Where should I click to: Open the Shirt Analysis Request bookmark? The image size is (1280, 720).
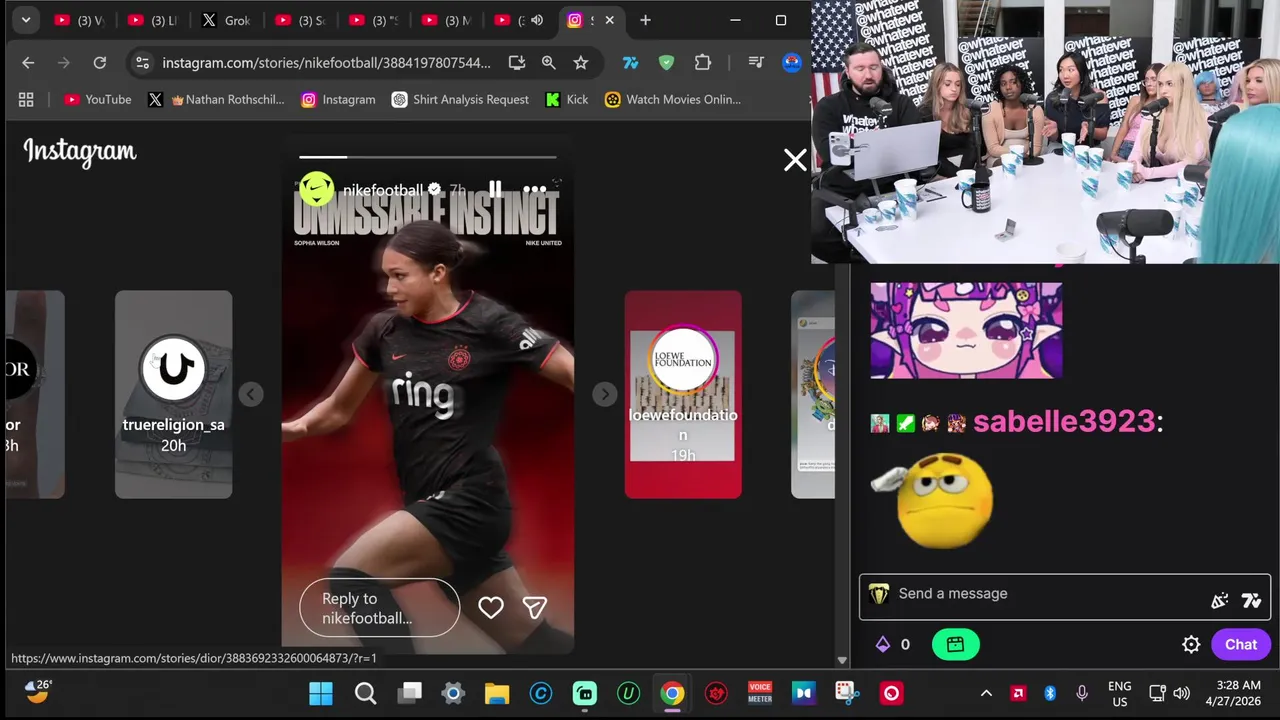(x=460, y=99)
